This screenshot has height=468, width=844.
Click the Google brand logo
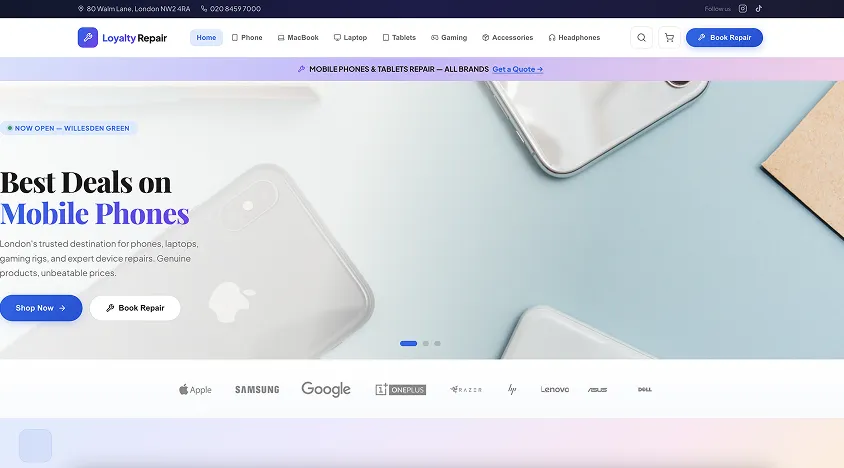tap(326, 389)
